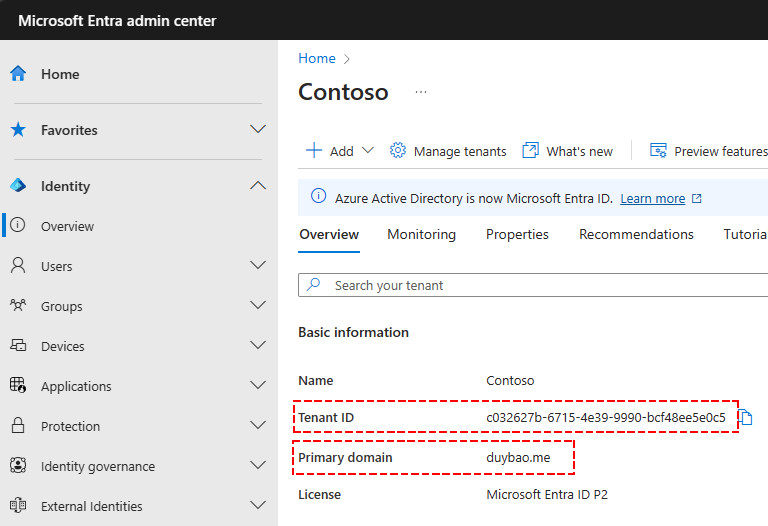The height and width of the screenshot is (526, 768).
Task: Expand the Protection menu chevron
Action: (258, 425)
